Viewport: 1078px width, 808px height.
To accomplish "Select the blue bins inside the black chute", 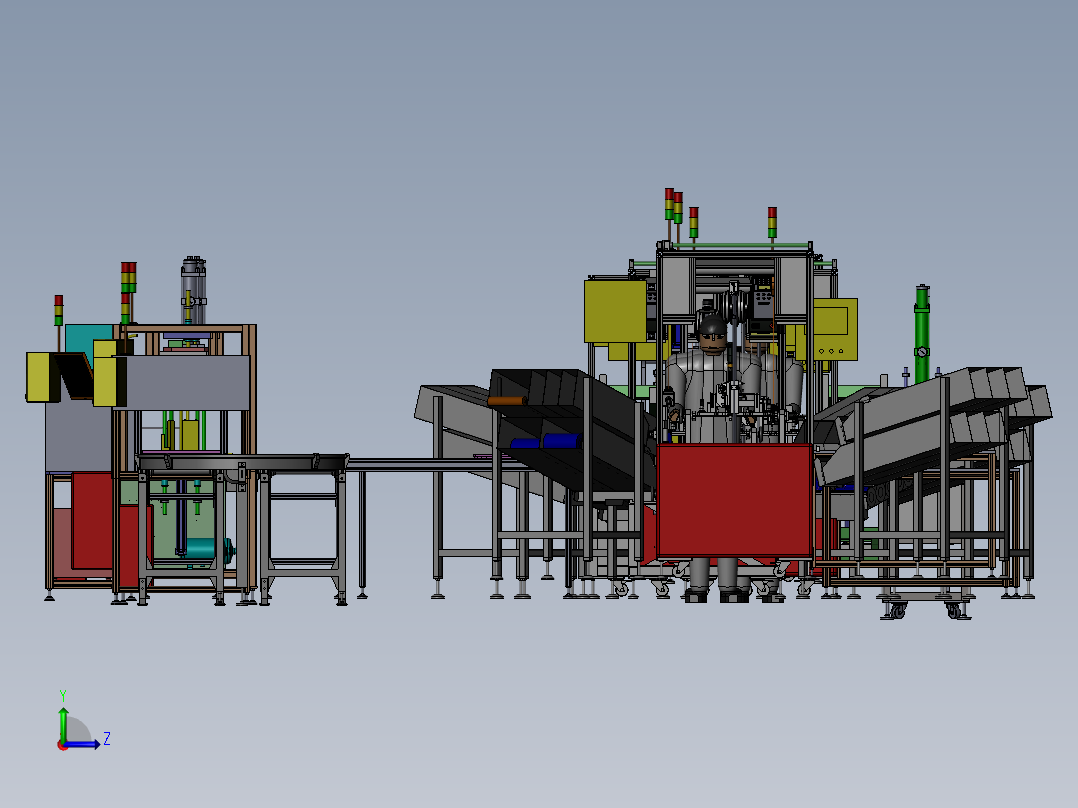I will [x=546, y=441].
